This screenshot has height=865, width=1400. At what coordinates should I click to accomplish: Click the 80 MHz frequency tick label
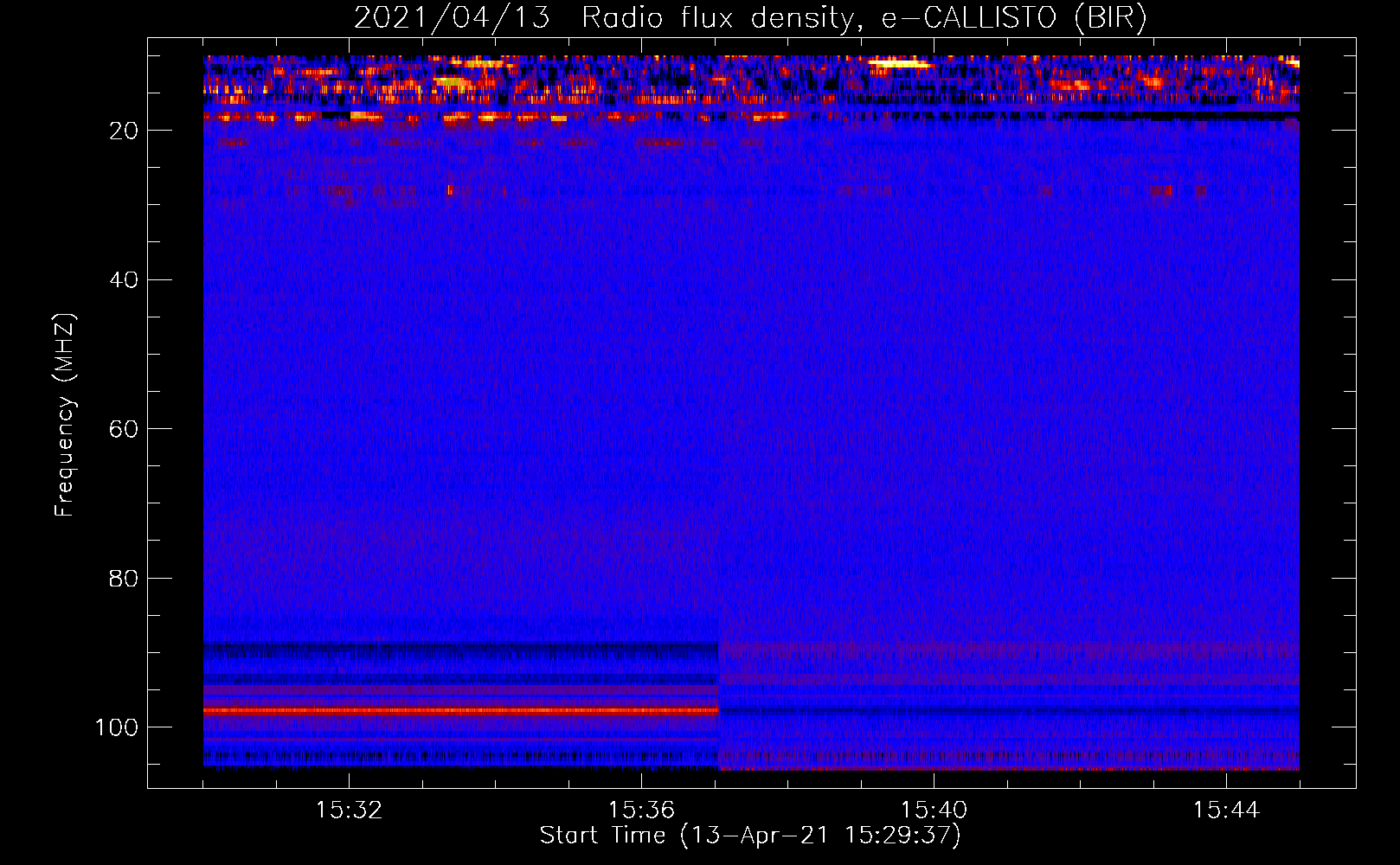(124, 579)
